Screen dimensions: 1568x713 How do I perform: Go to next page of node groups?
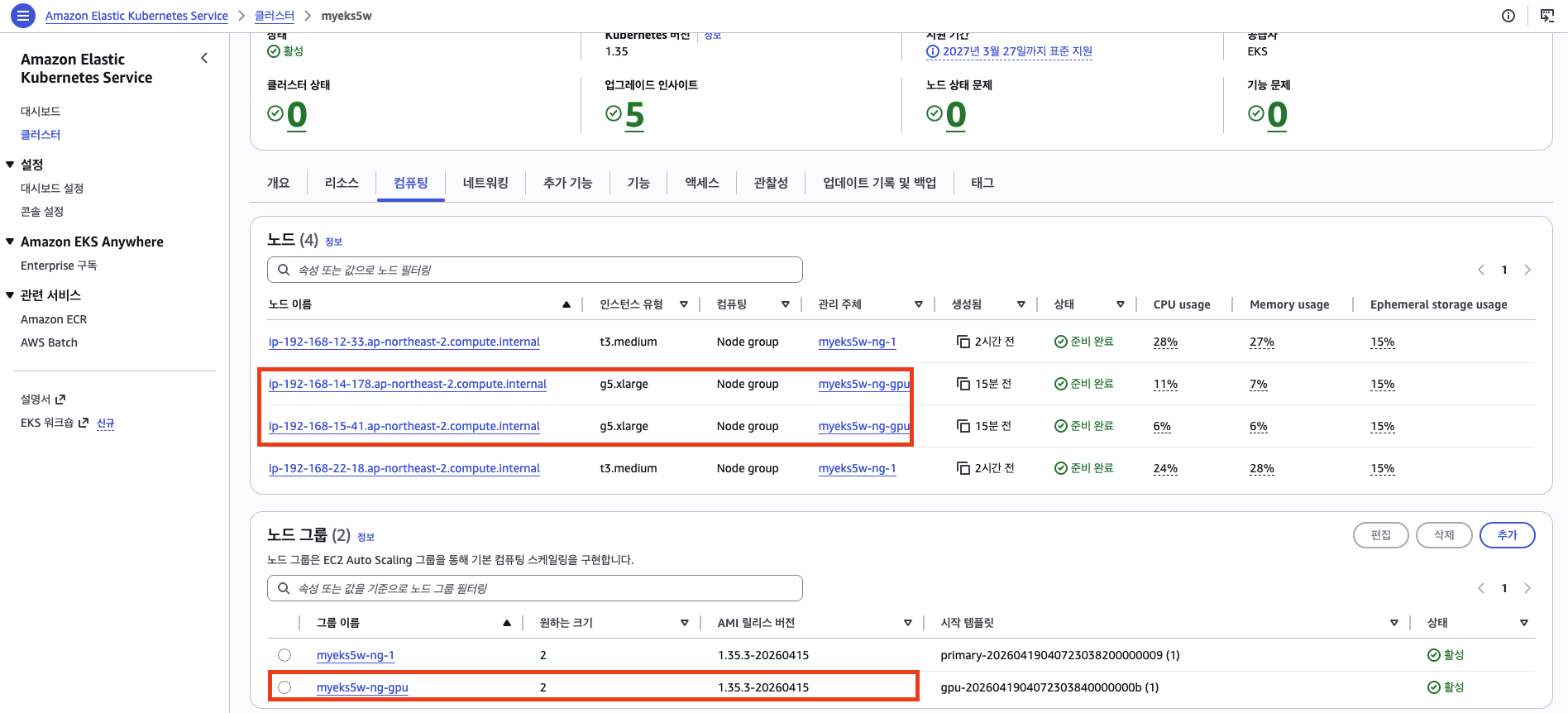coord(1527,588)
